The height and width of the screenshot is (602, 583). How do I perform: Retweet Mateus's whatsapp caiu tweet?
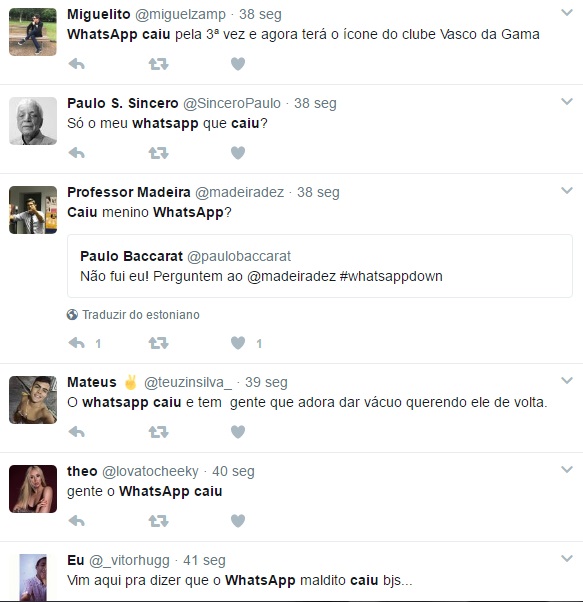point(159,432)
